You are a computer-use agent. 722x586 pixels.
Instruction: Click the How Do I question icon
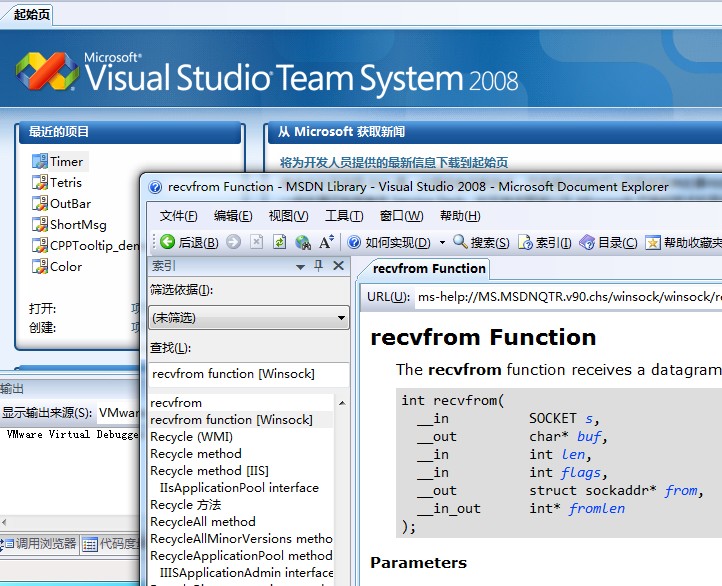(x=354, y=242)
